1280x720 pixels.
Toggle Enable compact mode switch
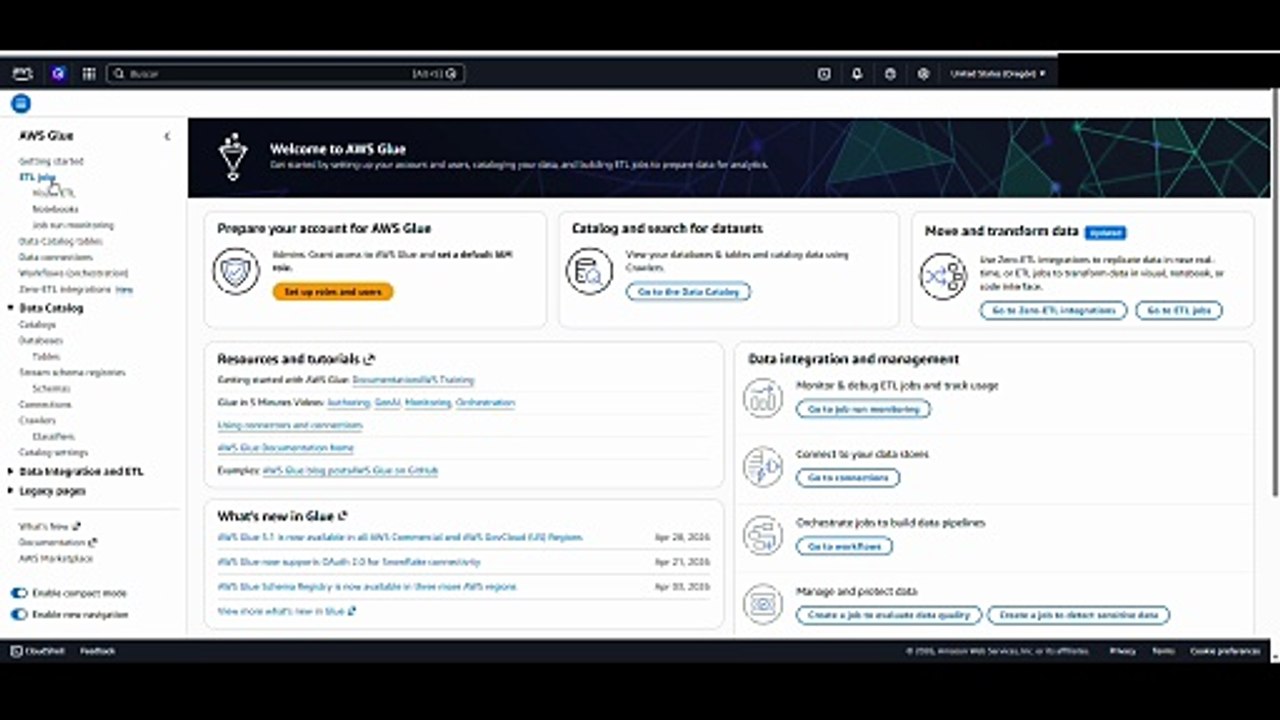(19, 593)
